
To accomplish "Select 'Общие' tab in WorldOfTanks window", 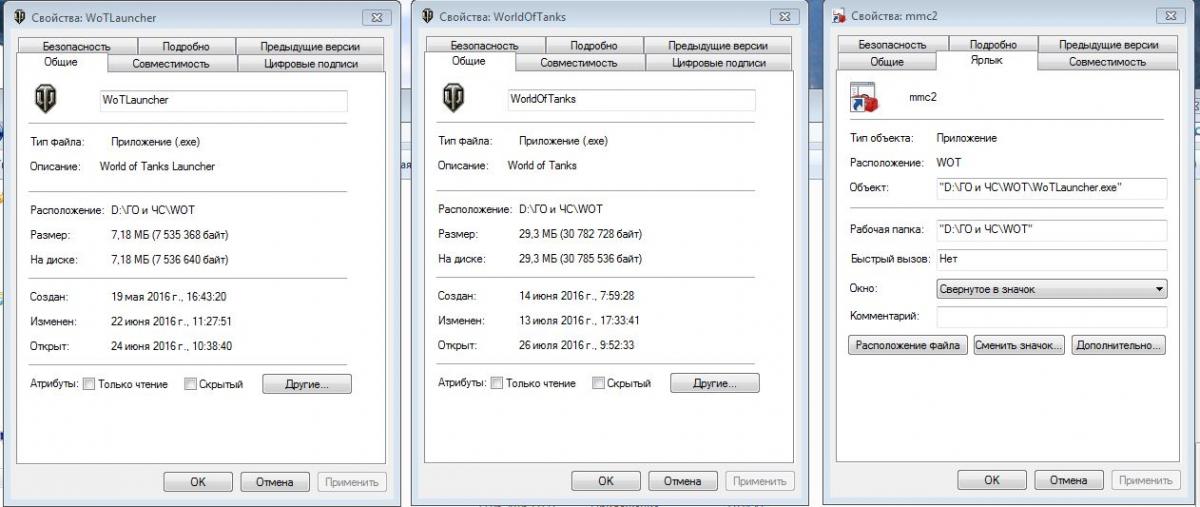I will point(469,61).
